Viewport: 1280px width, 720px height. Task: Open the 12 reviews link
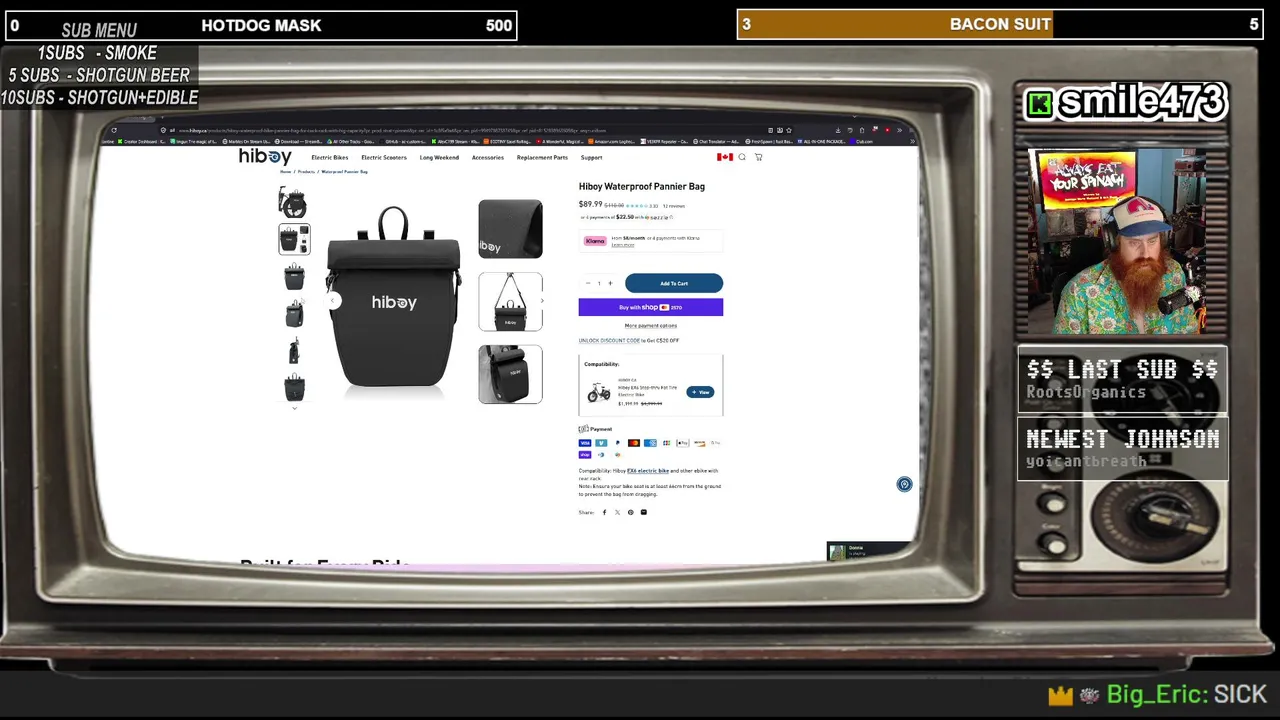point(674,206)
